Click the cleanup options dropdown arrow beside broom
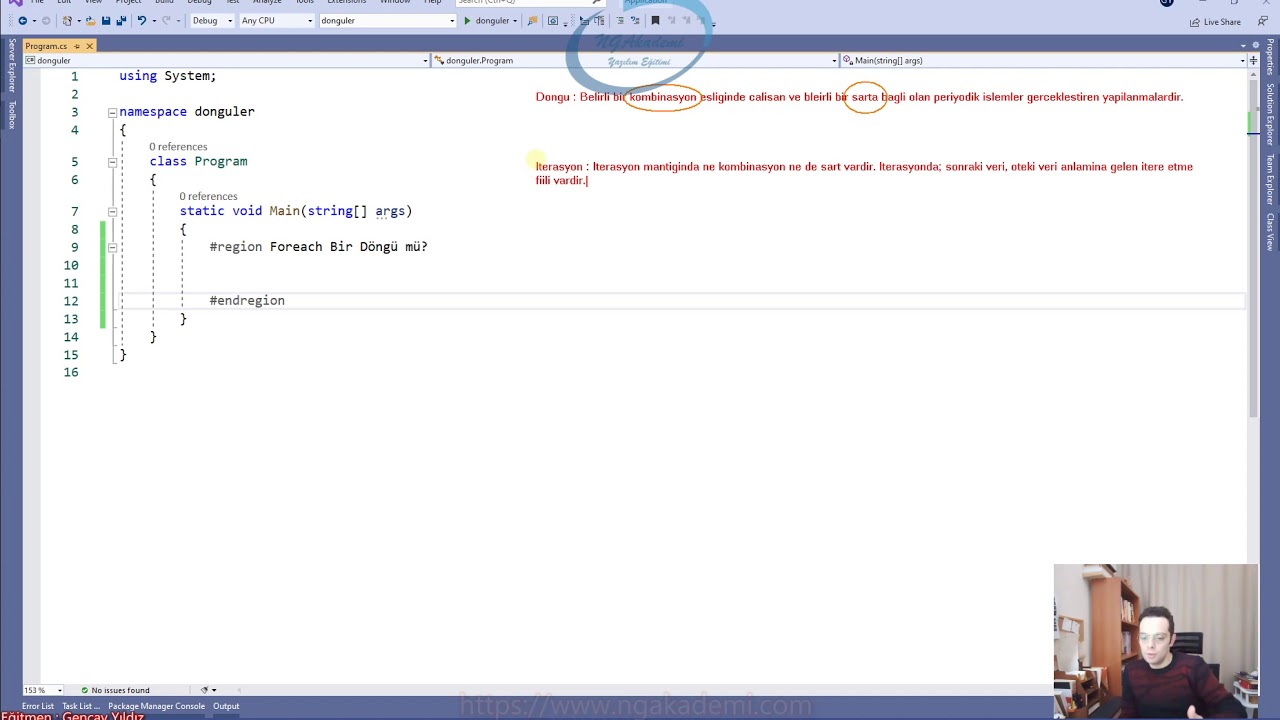The width and height of the screenshot is (1280, 720). tap(214, 690)
